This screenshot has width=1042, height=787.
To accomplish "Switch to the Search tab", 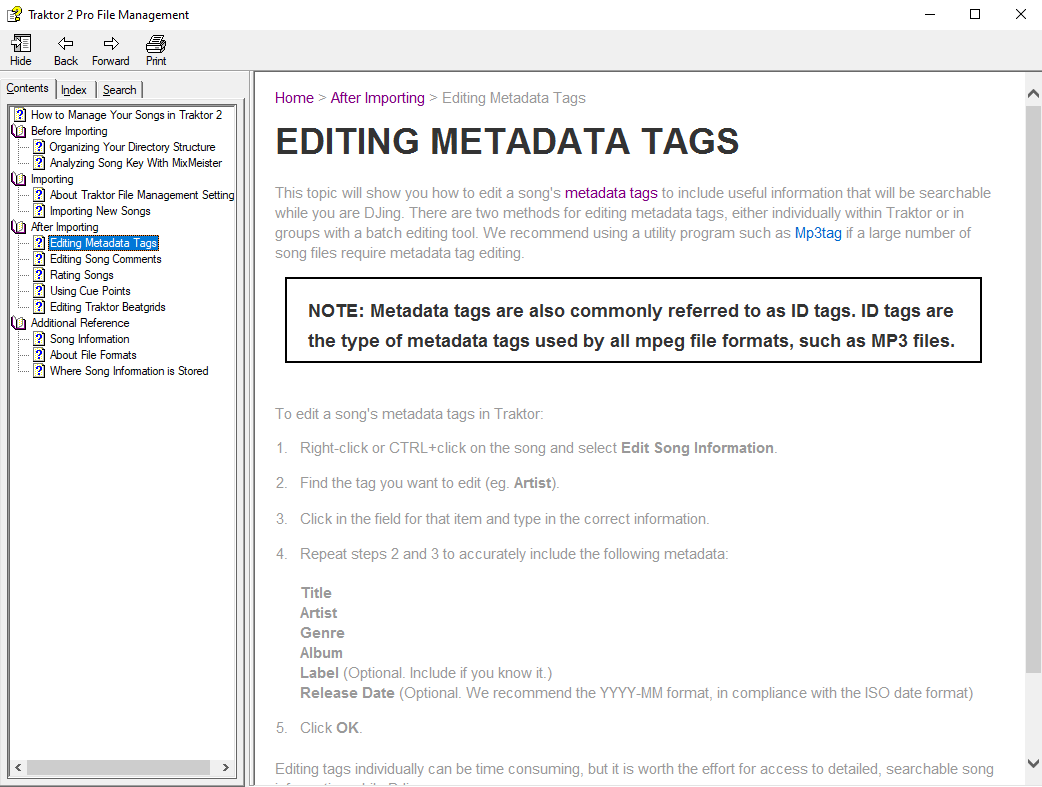I will coord(119,90).
